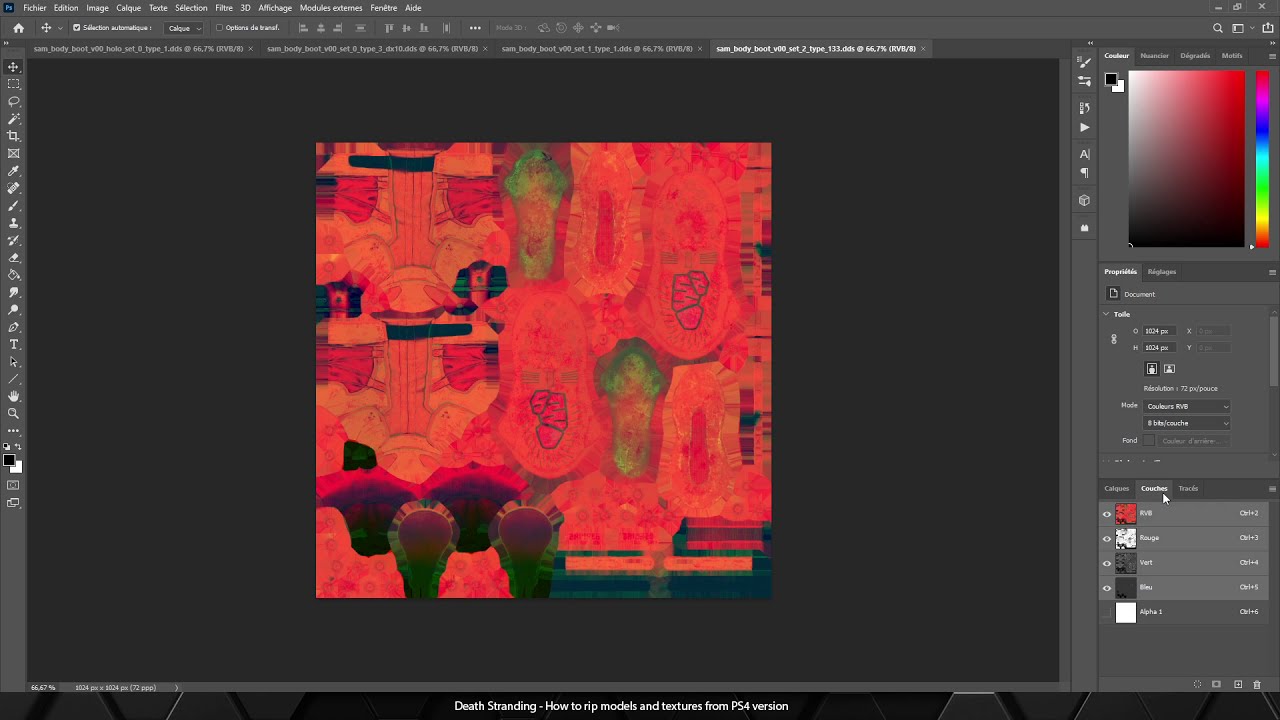Viewport: 1280px width, 720px height.
Task: Select the Brush tool
Action: click(13, 205)
